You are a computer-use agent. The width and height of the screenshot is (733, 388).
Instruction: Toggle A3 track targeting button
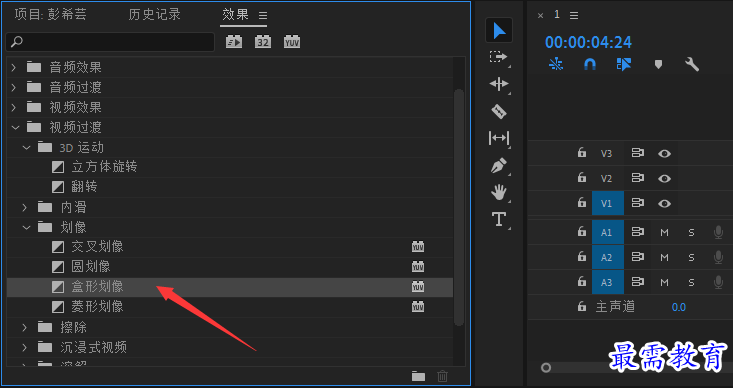608,282
